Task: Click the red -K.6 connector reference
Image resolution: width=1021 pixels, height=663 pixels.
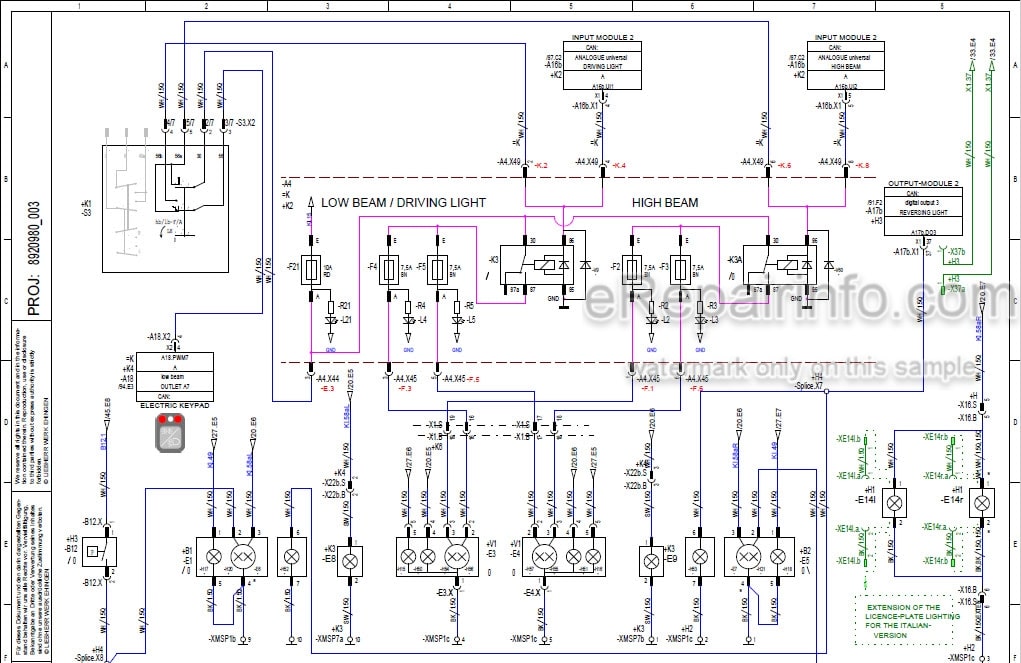Action: coord(785,165)
